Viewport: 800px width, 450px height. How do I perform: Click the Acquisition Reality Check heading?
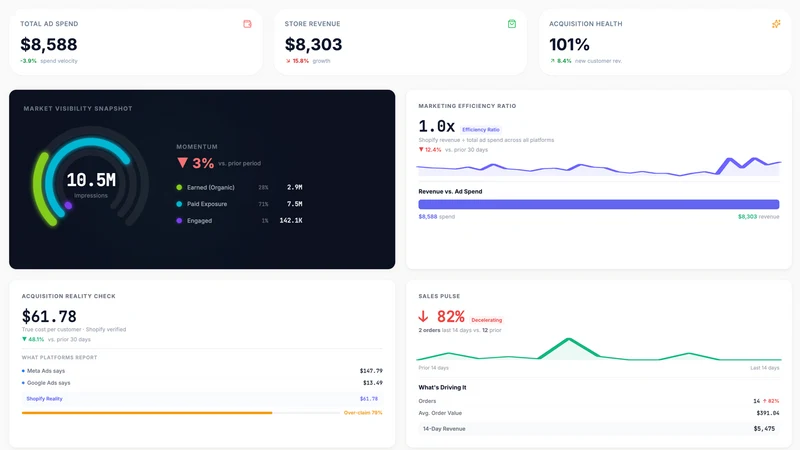[69, 296]
